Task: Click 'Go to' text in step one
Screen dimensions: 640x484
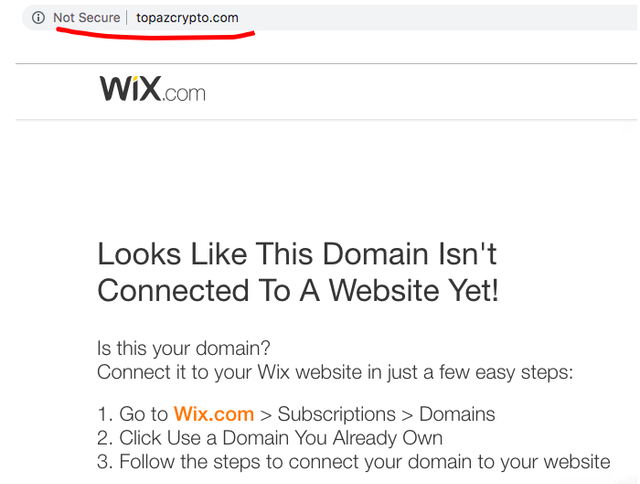Action: pos(144,414)
